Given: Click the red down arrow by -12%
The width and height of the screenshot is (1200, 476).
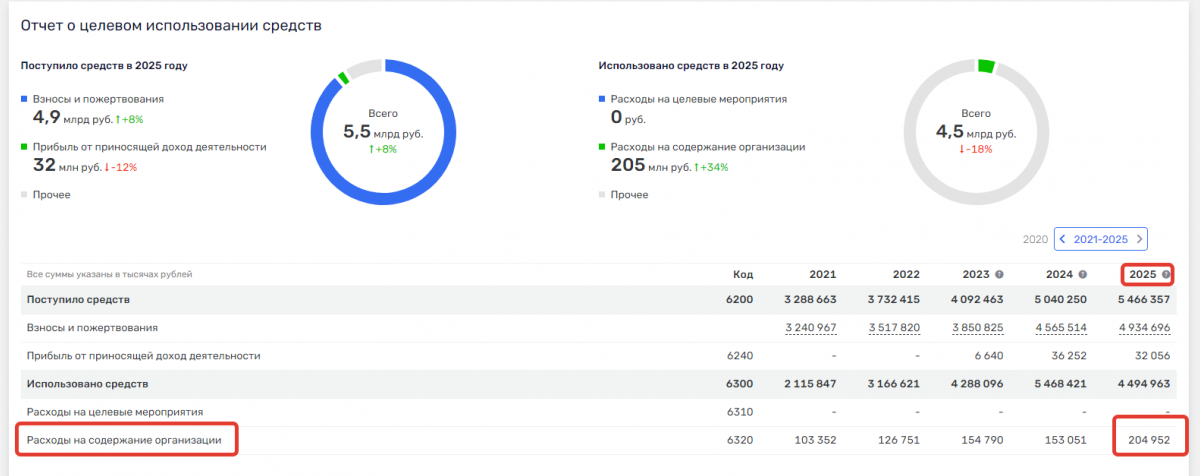Looking at the screenshot, I should (x=108, y=168).
